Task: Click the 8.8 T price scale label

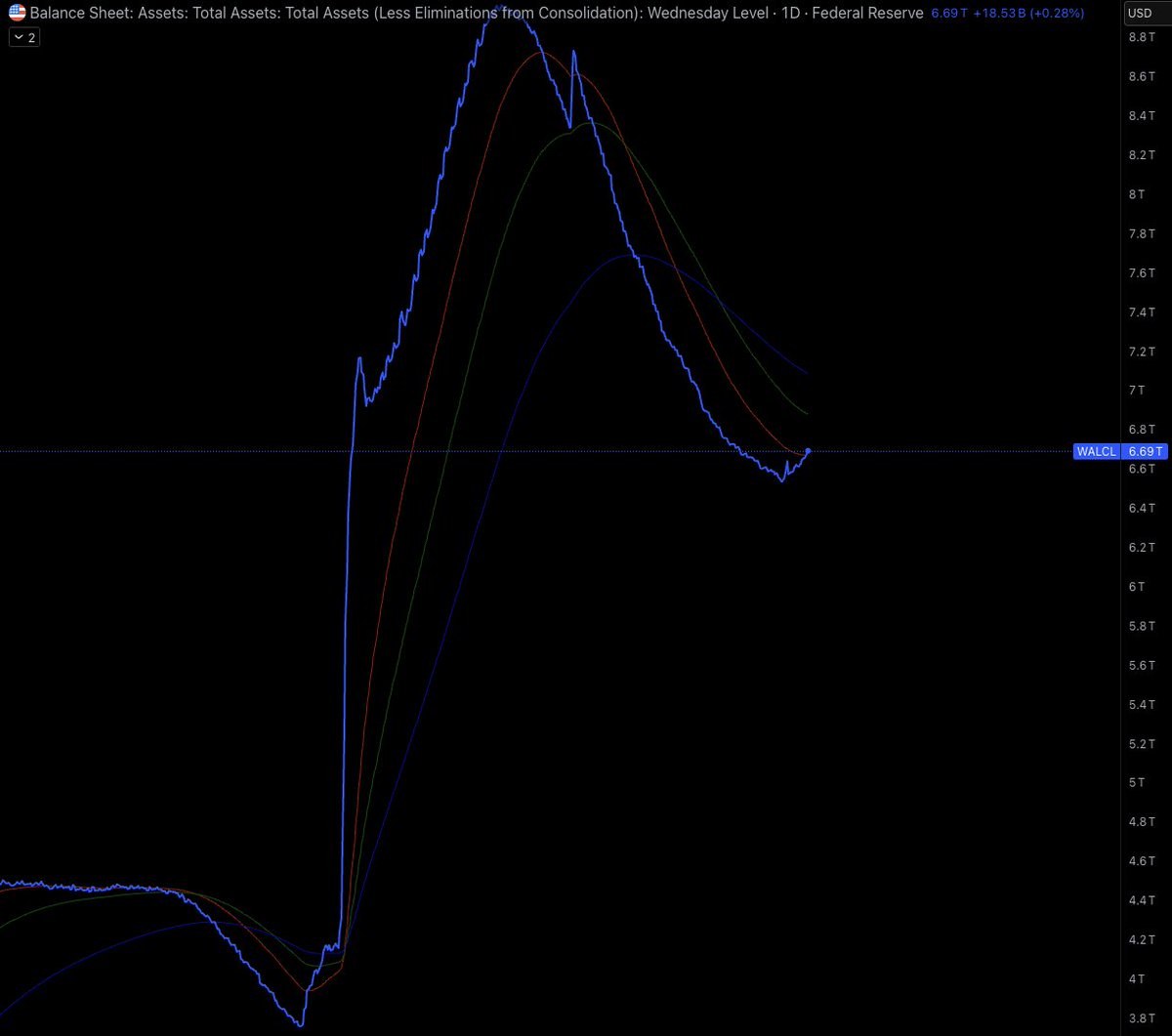Action: 1143,37
